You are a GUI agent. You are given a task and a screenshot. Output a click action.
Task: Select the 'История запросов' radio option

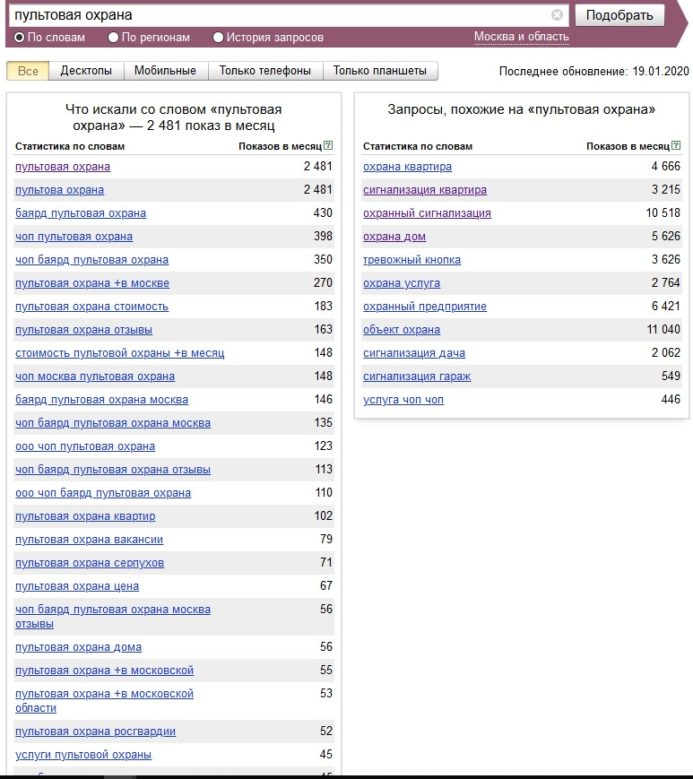pos(218,37)
